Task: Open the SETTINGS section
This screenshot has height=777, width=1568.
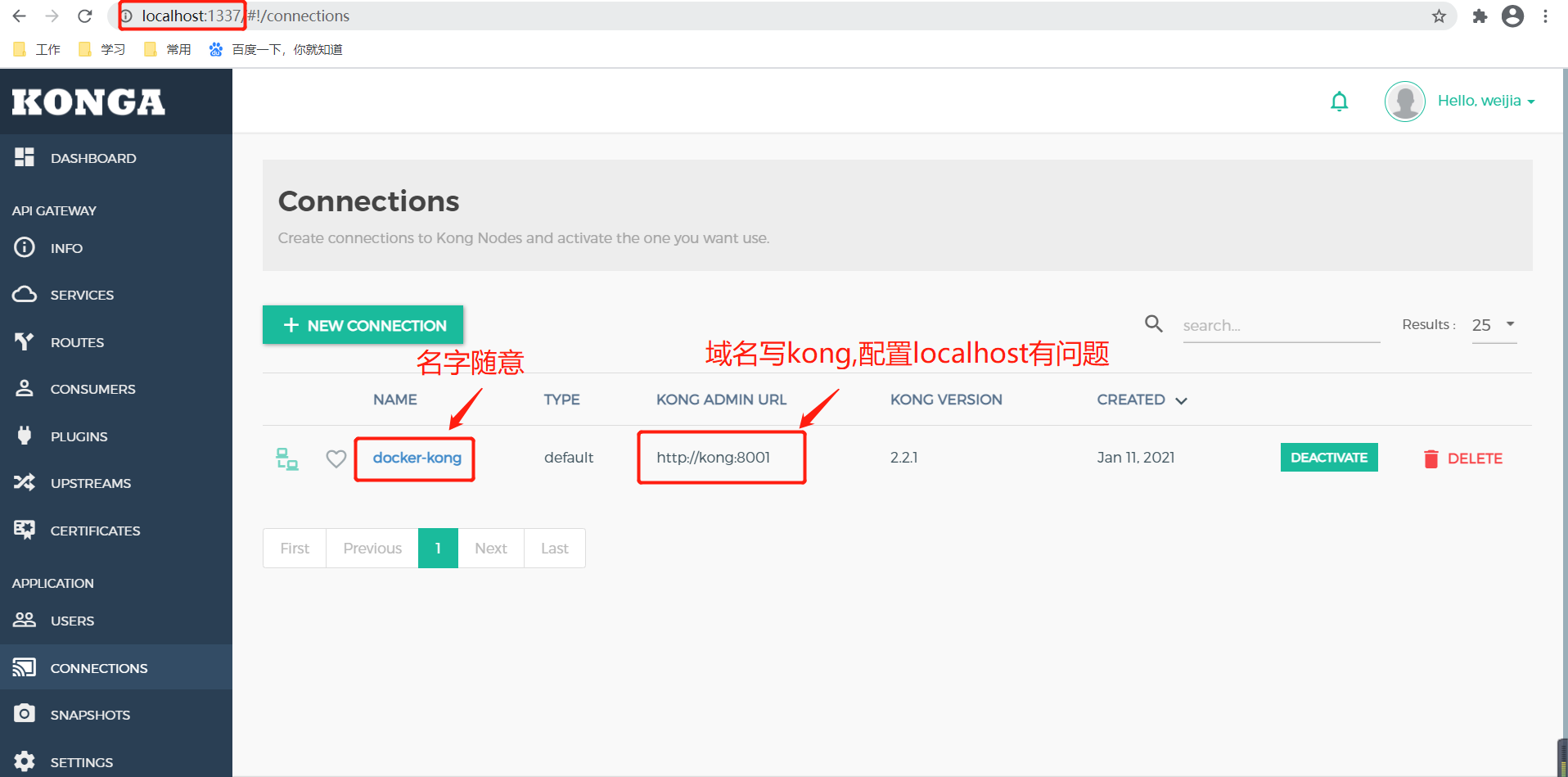Action: click(x=82, y=761)
